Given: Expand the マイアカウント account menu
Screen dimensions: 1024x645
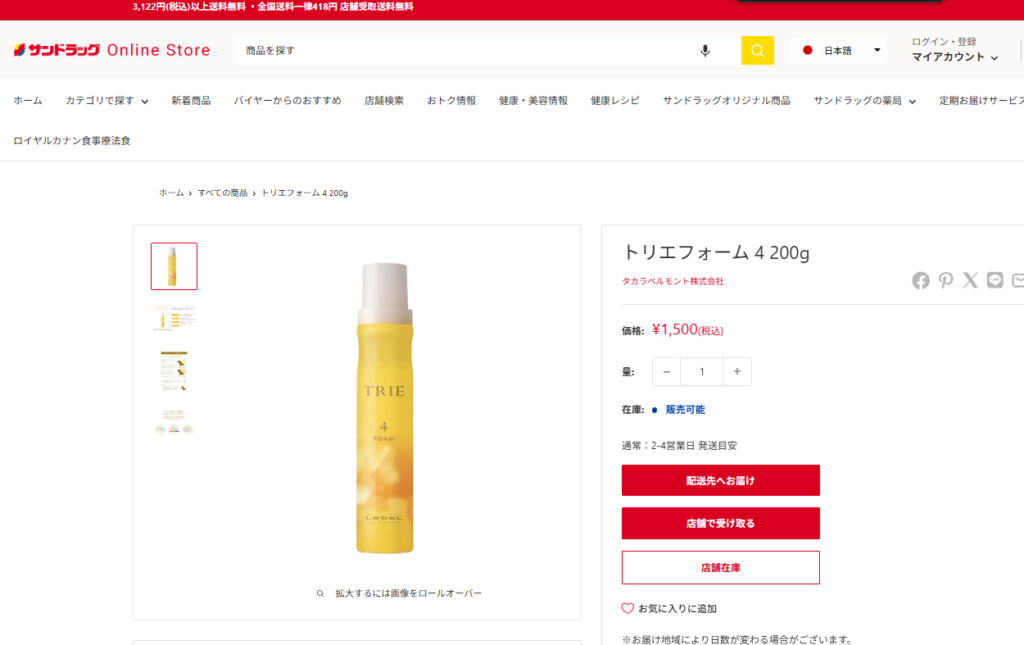Looking at the screenshot, I should 954,57.
